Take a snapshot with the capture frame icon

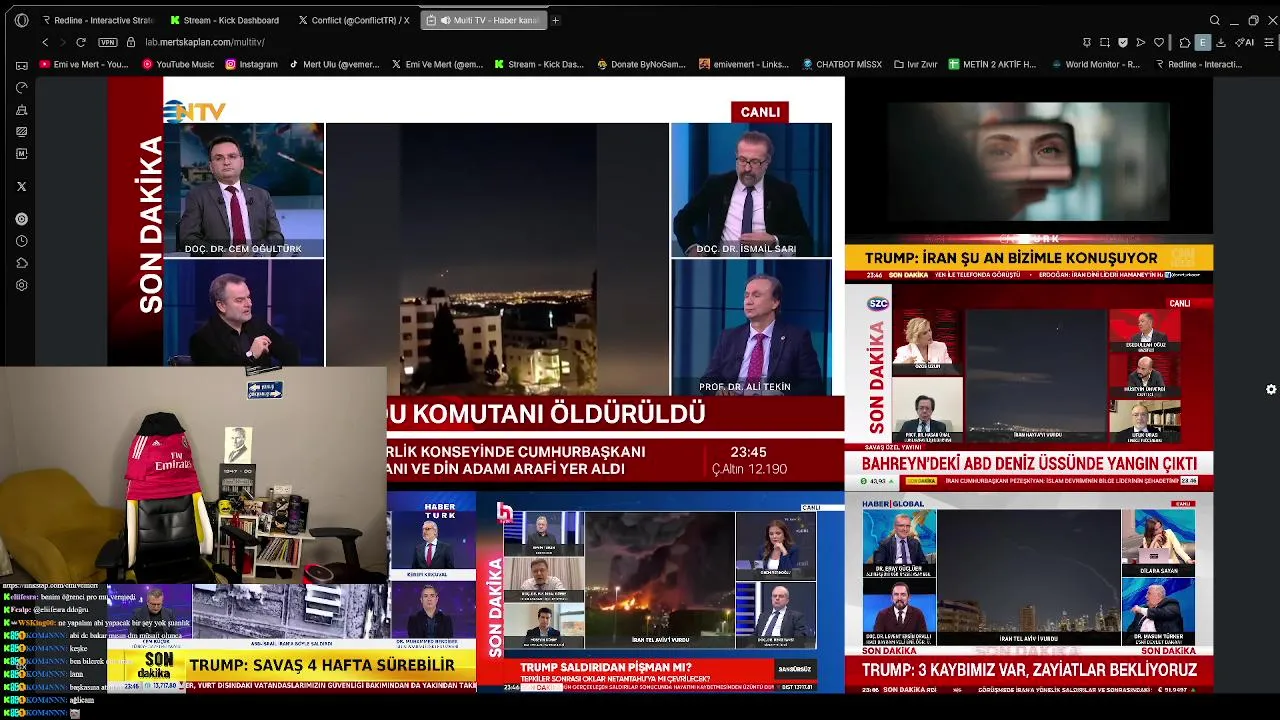1105,42
